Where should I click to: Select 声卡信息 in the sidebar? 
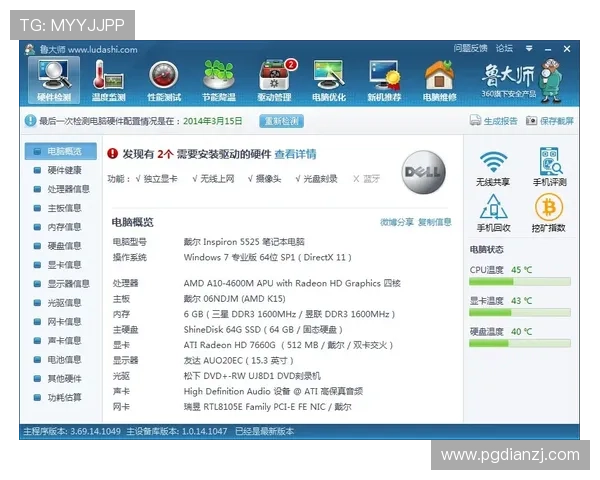[60, 341]
